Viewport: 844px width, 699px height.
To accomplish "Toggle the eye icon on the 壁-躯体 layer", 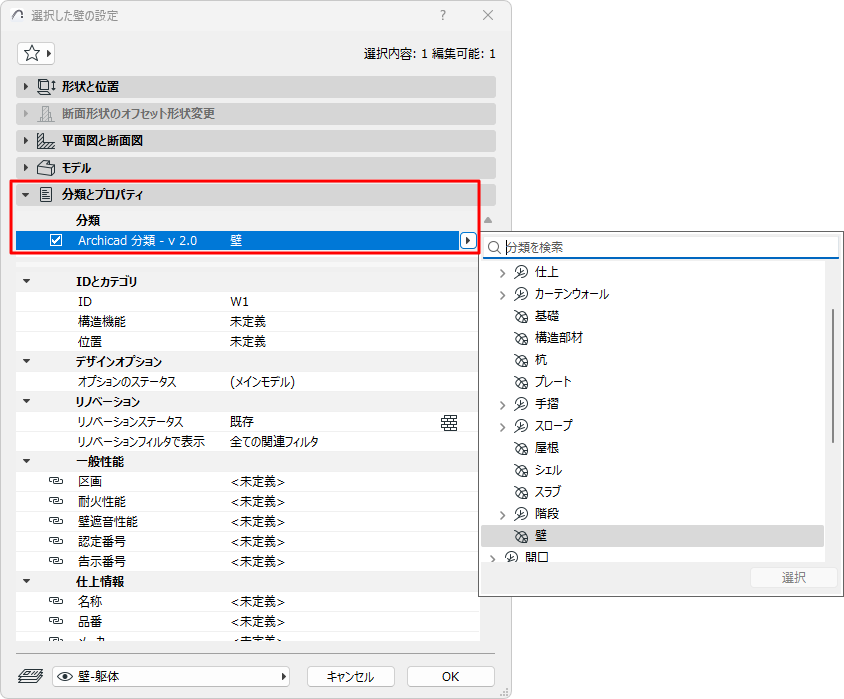I will (x=65, y=676).
